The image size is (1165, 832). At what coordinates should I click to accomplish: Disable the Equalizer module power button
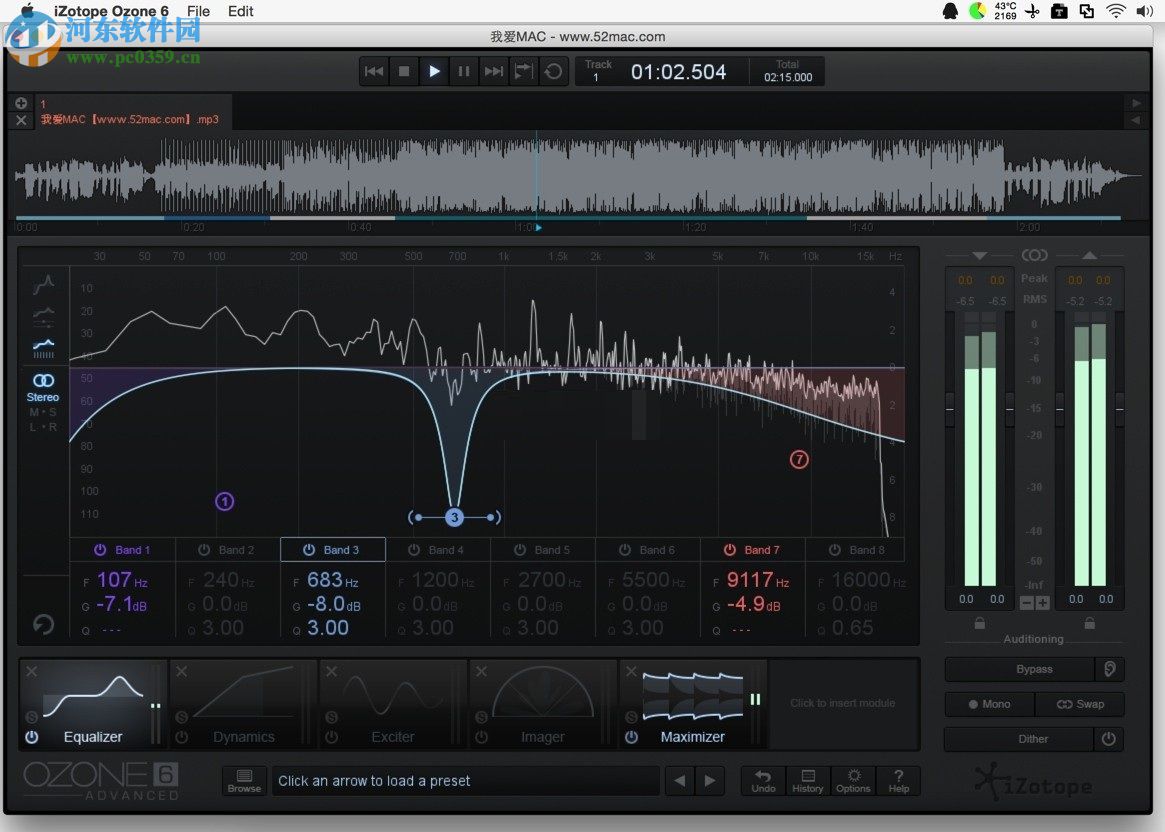pos(33,737)
